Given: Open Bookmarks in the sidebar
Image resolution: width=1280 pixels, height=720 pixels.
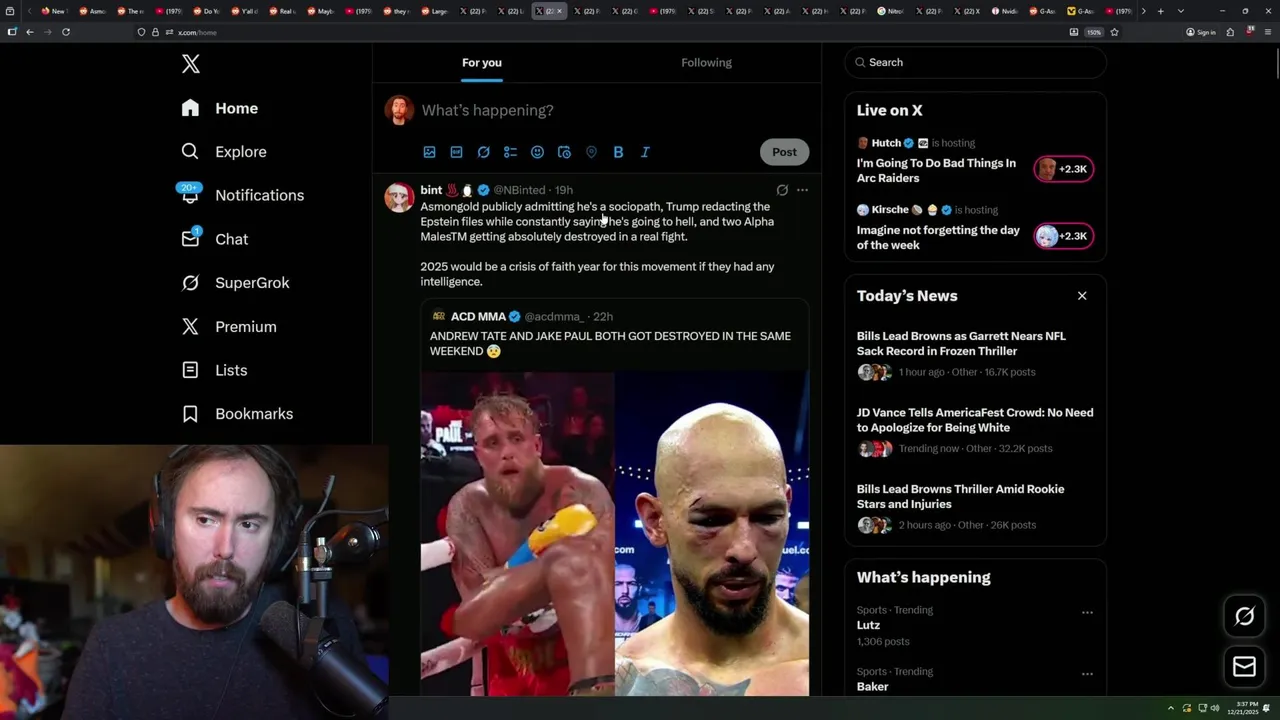Looking at the screenshot, I should click(x=237, y=414).
